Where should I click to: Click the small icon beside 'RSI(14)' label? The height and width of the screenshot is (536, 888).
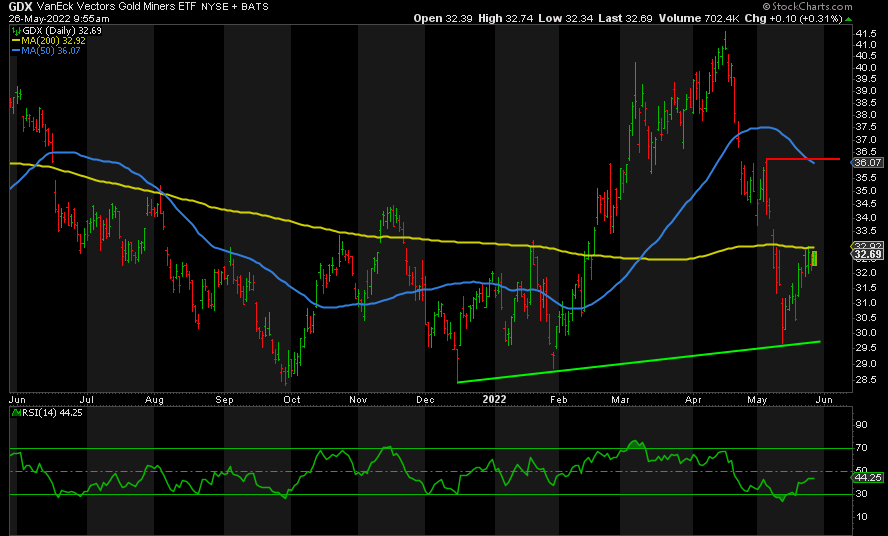[16, 413]
